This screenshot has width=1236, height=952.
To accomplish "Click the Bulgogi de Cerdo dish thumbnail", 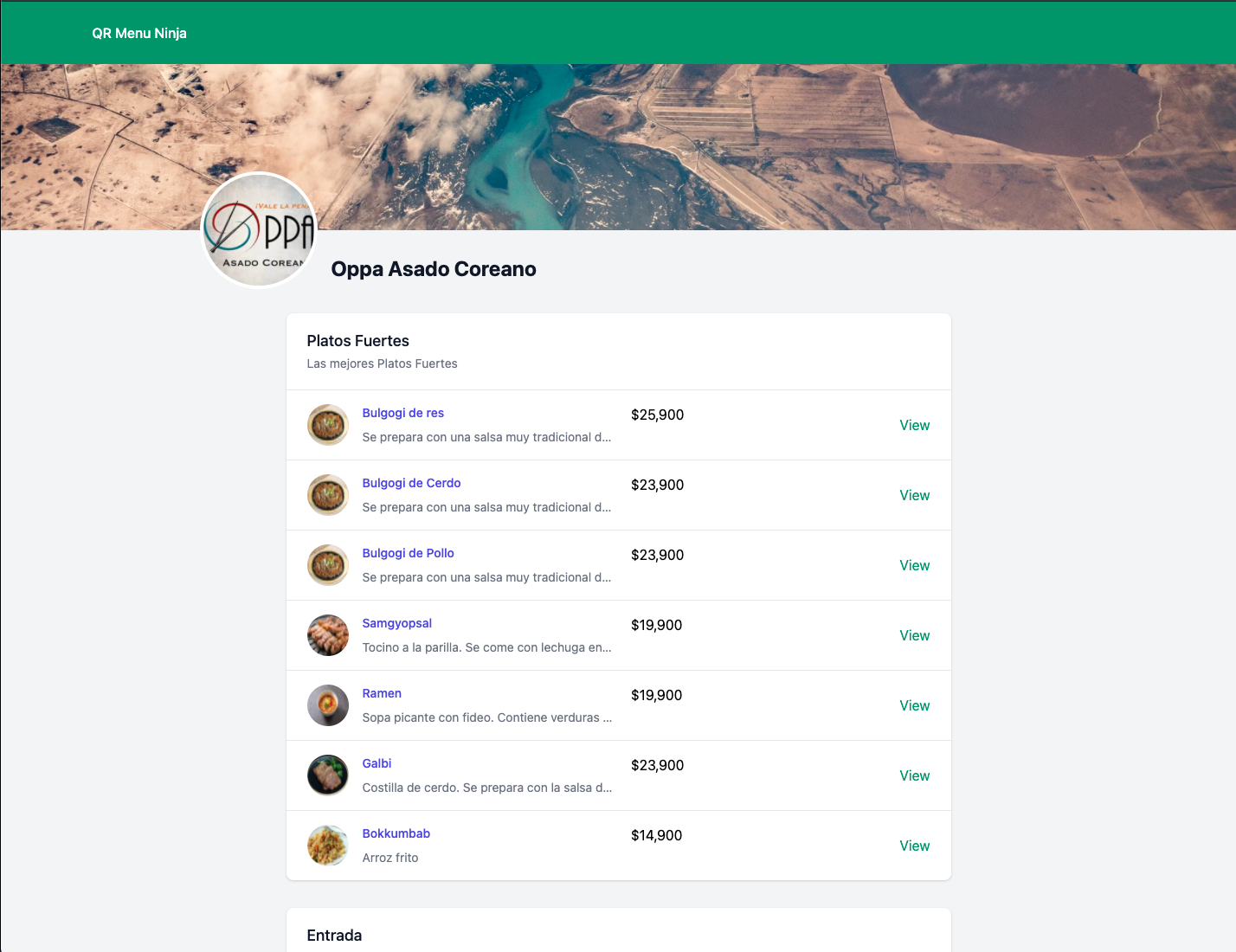I will point(328,495).
